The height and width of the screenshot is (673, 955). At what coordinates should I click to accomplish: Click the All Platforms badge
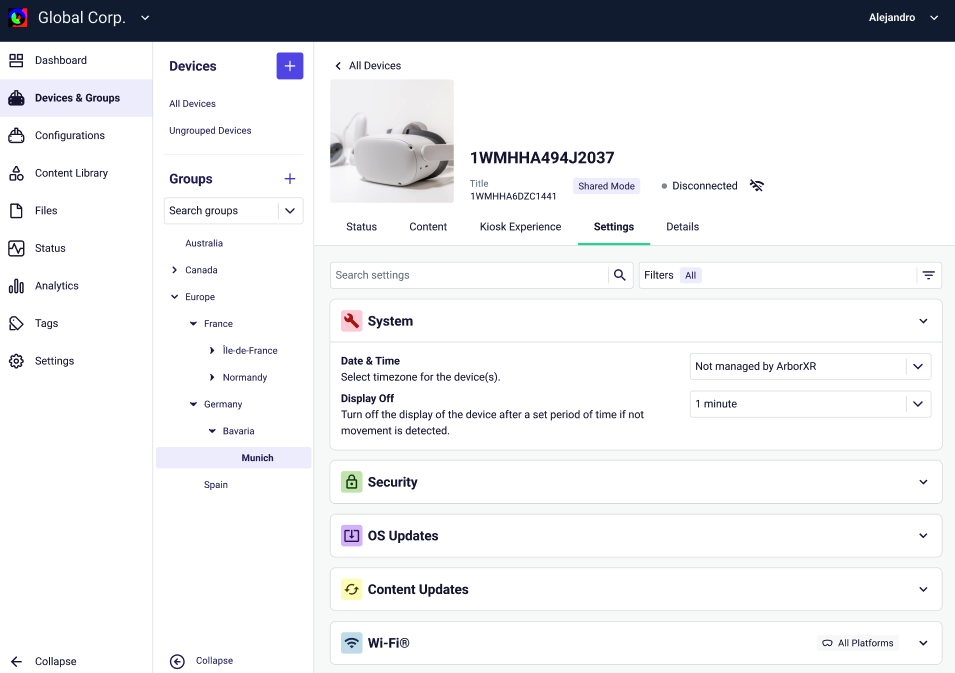pyautogui.click(x=858, y=643)
